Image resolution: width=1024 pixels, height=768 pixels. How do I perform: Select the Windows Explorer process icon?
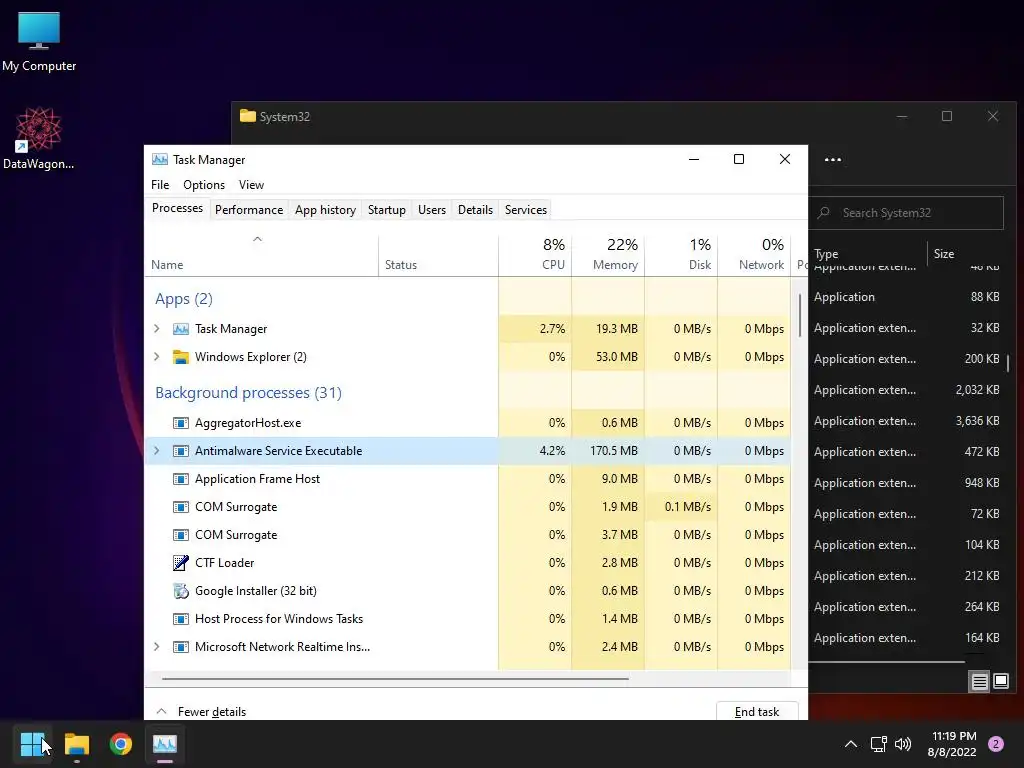(x=180, y=357)
